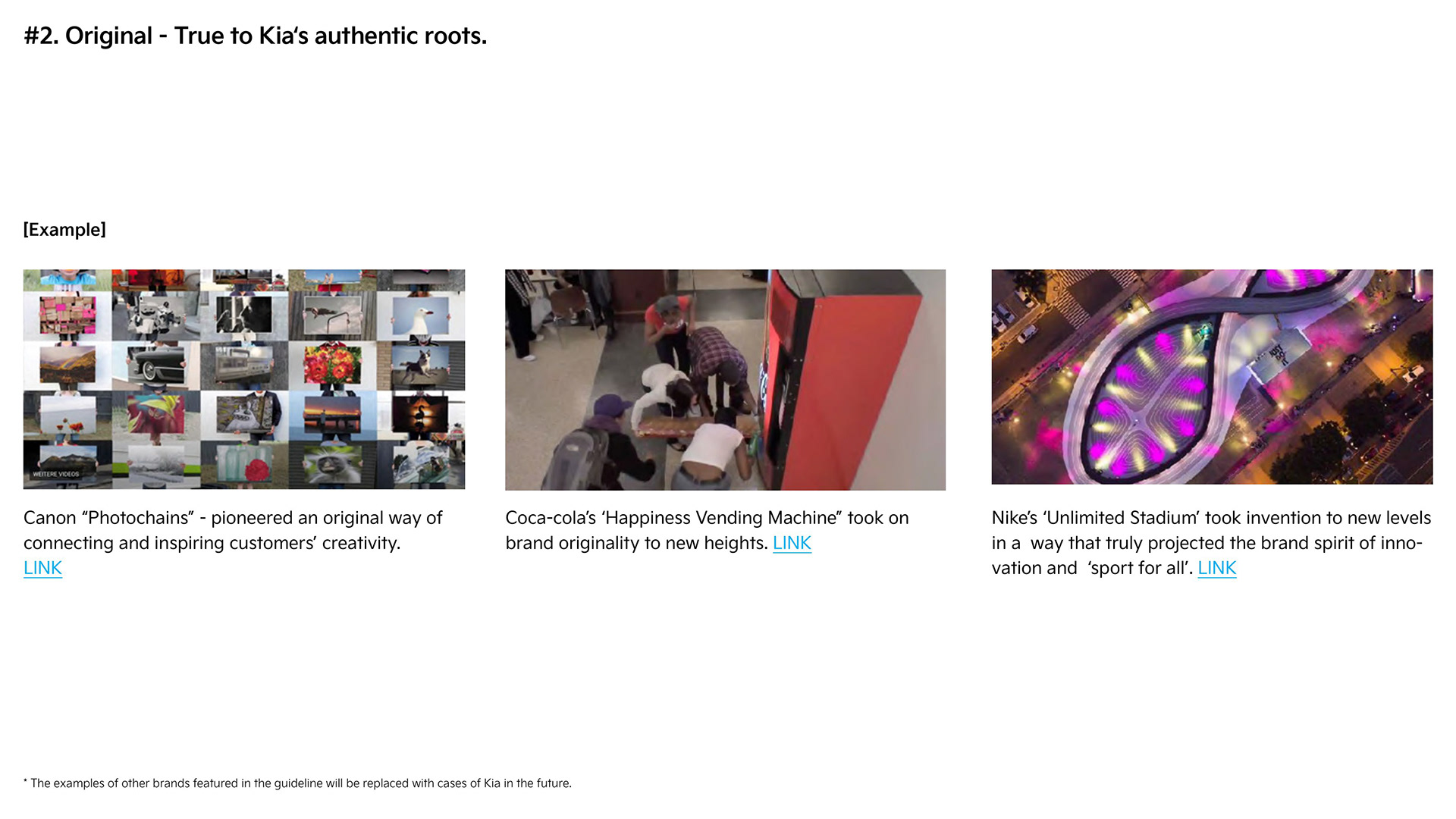This screenshot has height=819, width=1456.
Task: Select the monkey photo in the collage's bottom row
Action: click(x=332, y=463)
